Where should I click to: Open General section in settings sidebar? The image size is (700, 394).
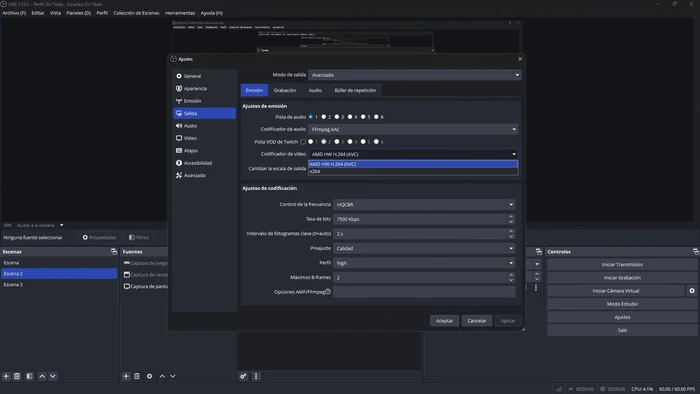point(204,76)
